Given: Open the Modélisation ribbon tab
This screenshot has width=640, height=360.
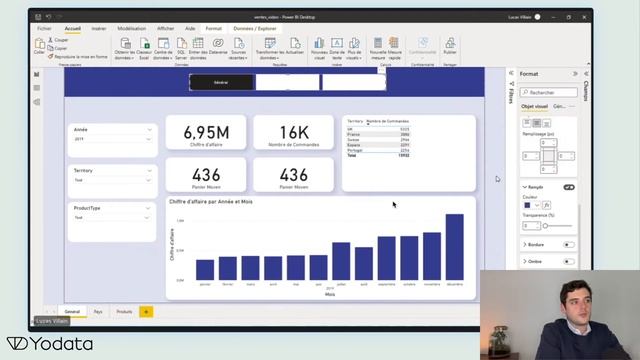Looking at the screenshot, I should coord(131,29).
